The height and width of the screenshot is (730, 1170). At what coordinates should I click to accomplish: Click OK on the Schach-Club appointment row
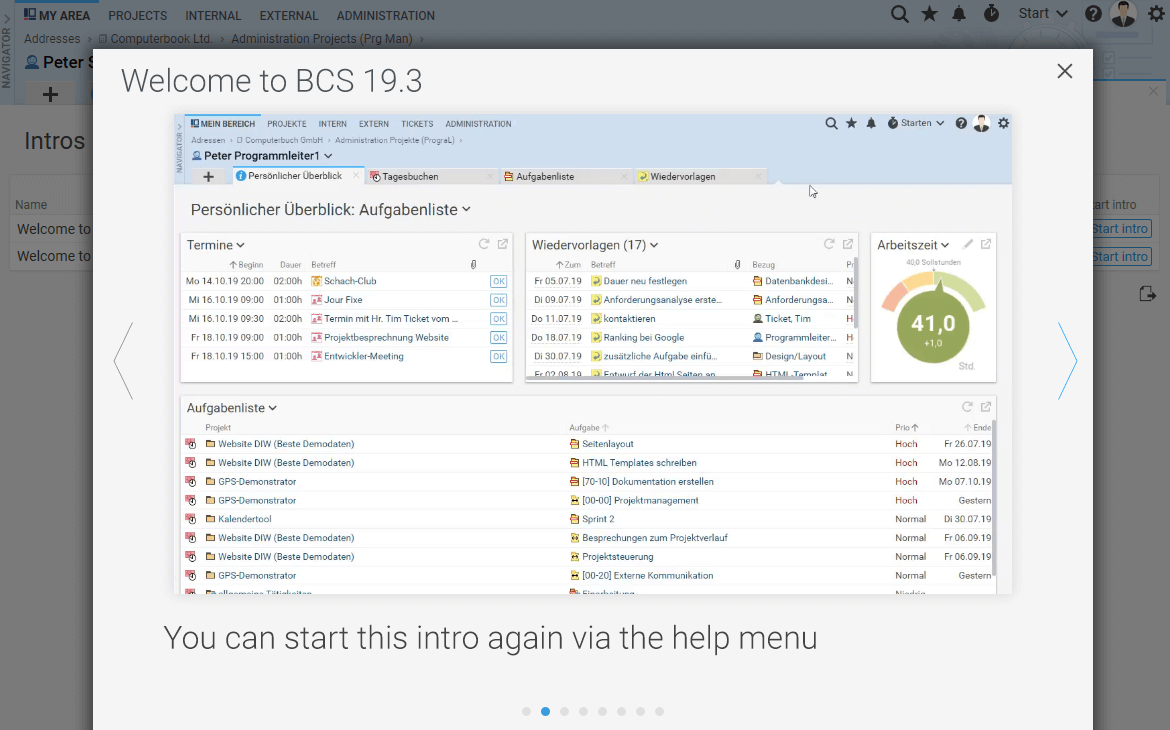tap(498, 281)
